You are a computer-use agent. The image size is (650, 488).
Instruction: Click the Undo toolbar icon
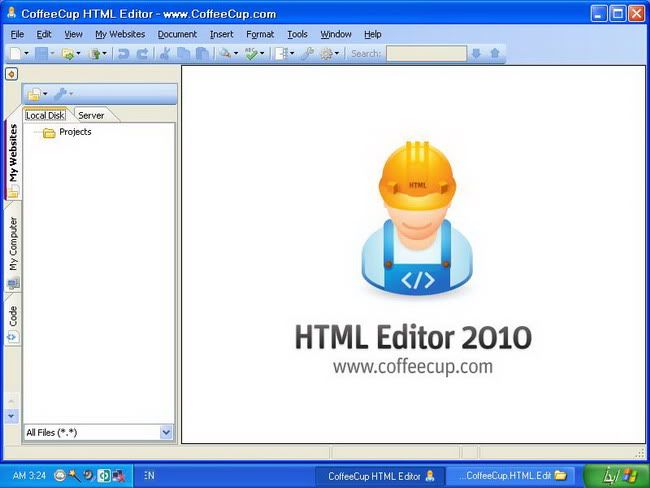point(123,53)
